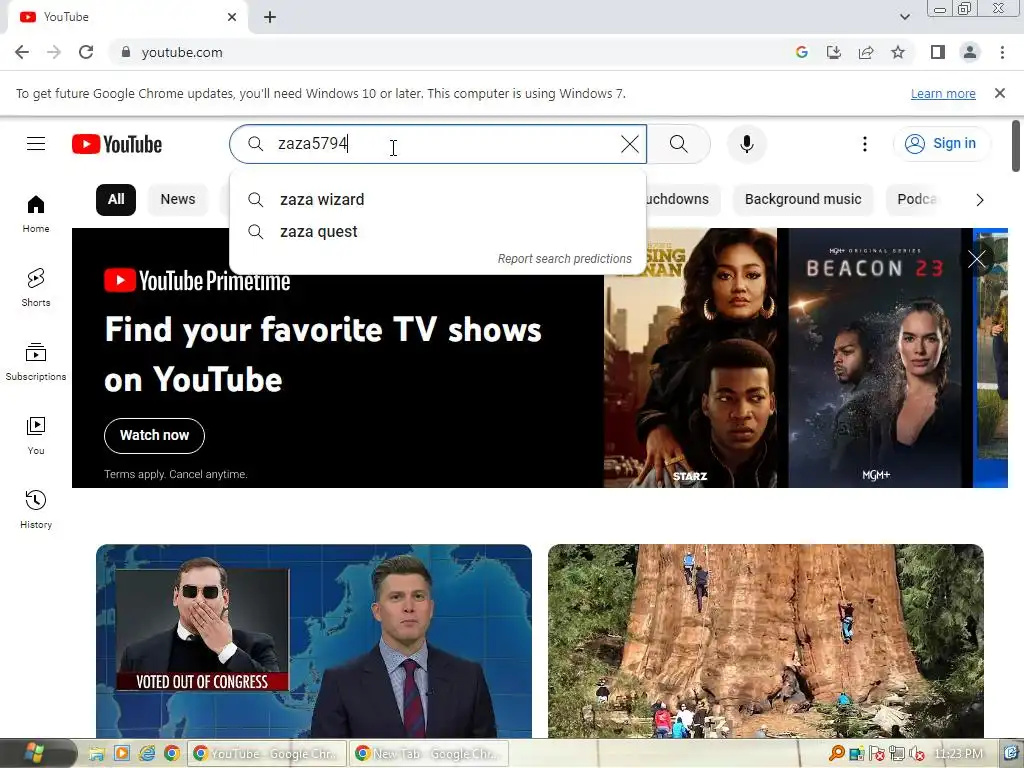
Task: Click the Sign in button
Action: (x=941, y=144)
